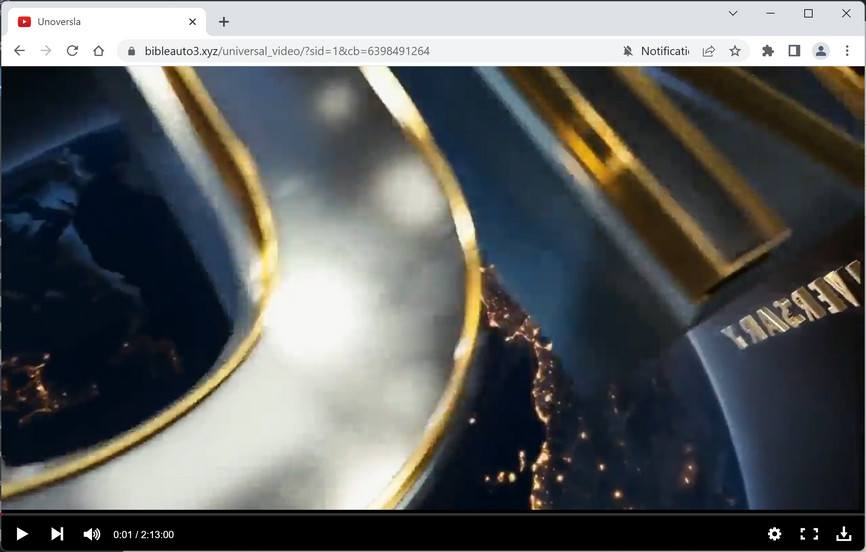Image resolution: width=866 pixels, height=552 pixels.
Task: Go back to previous page
Action: pos(19,51)
